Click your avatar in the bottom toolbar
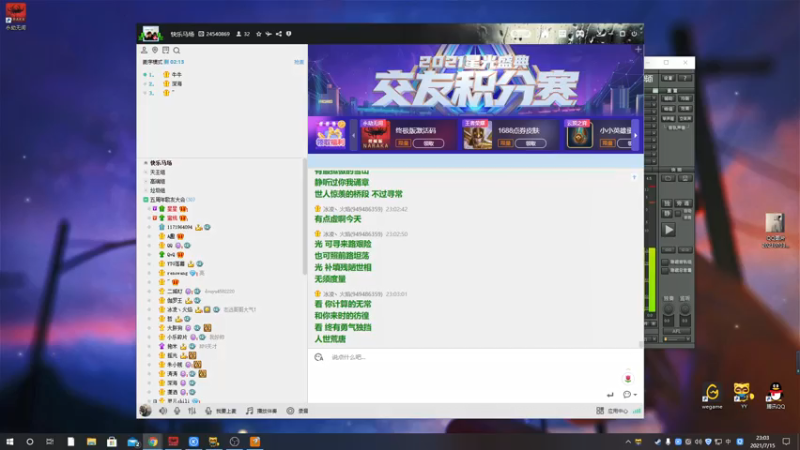 145,410
